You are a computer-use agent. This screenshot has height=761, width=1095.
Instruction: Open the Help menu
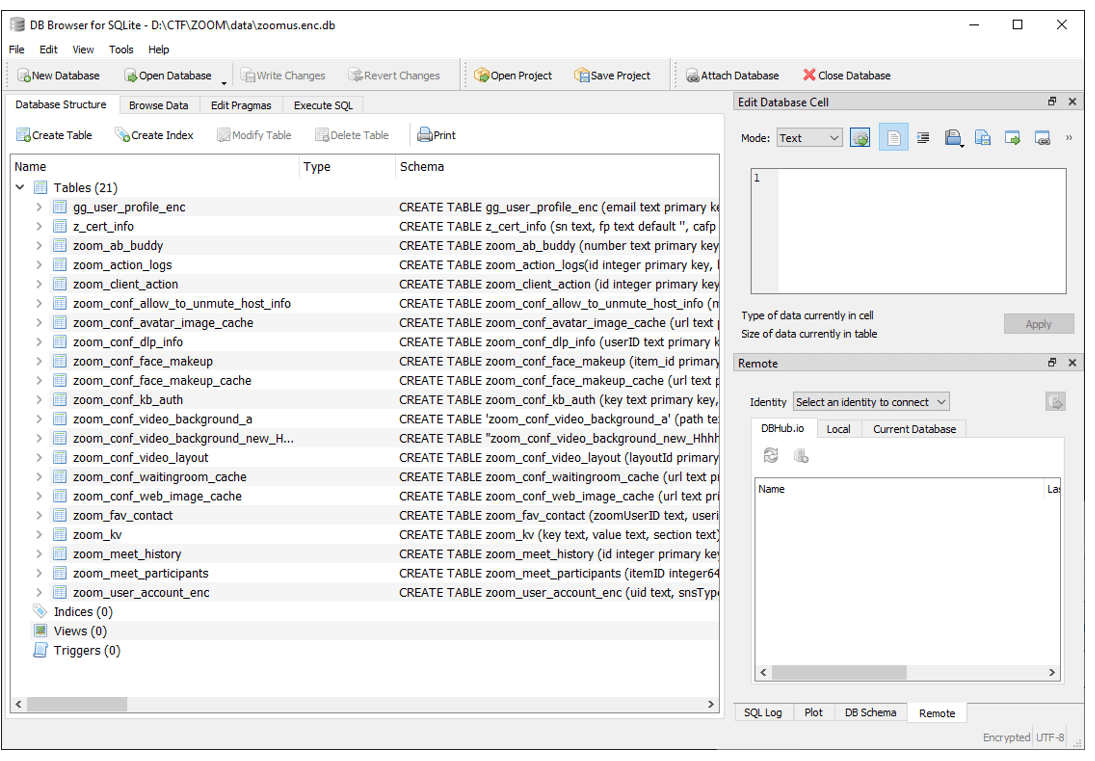[x=159, y=50]
